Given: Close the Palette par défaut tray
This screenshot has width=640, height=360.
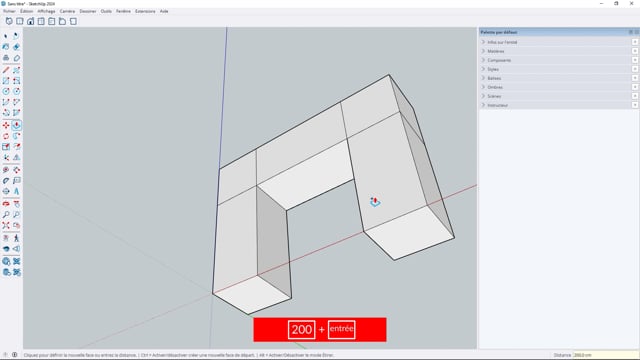Looking at the screenshot, I should tap(636, 32).
